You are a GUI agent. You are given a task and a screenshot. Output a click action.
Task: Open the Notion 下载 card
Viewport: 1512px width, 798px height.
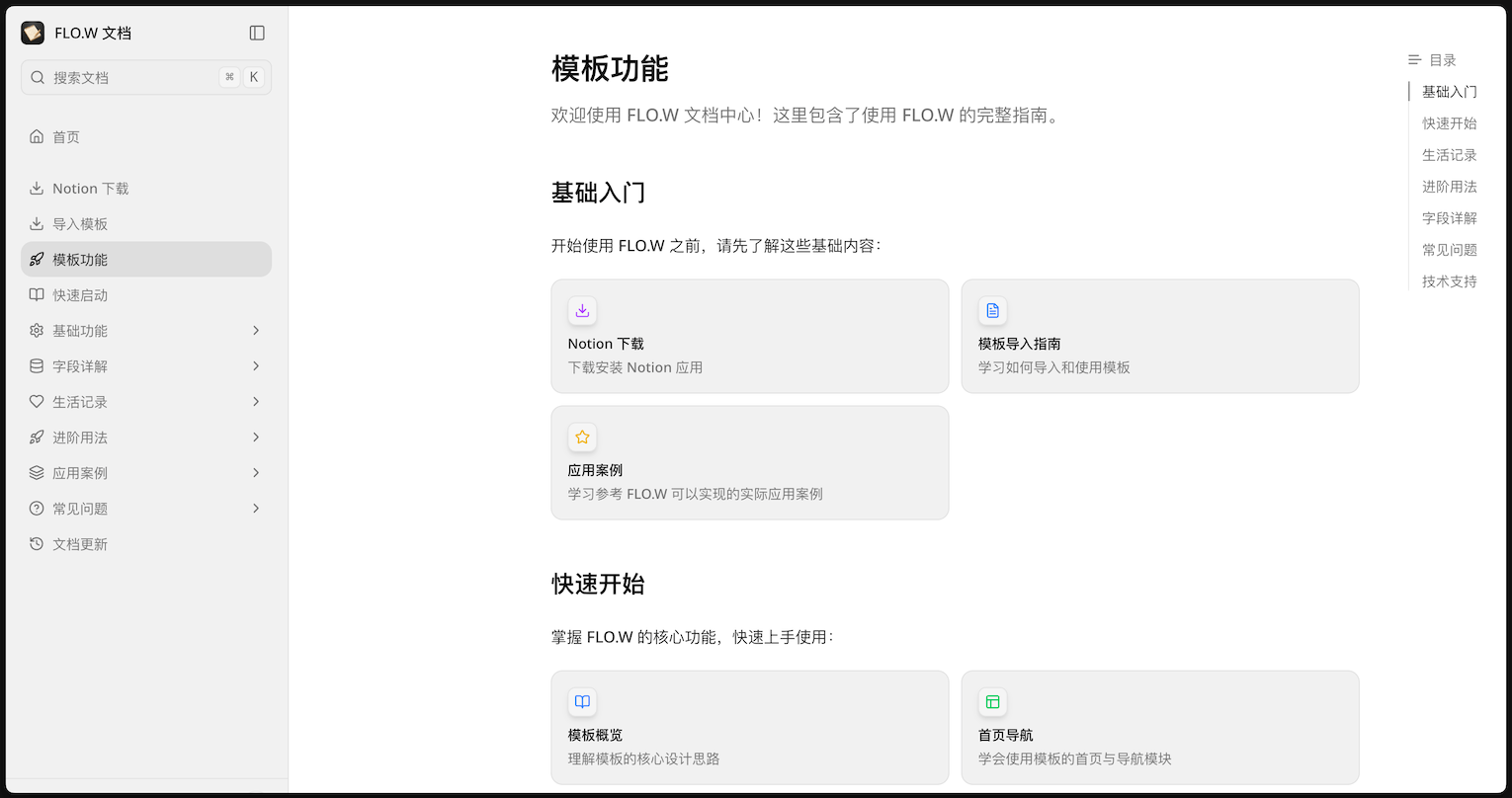coord(749,336)
